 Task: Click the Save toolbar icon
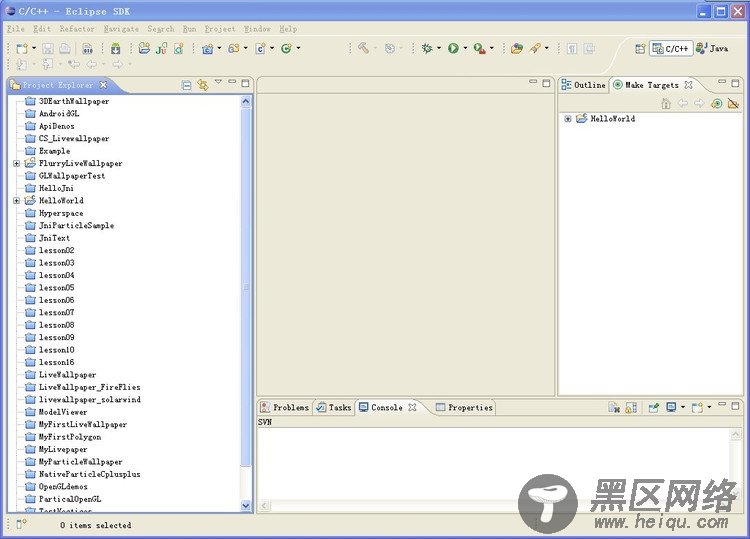coord(47,48)
